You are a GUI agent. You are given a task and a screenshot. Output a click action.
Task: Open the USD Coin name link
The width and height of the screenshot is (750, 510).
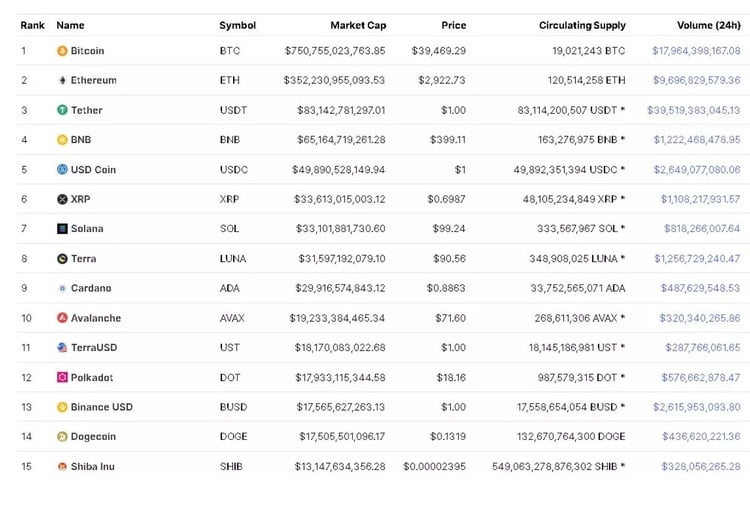[93, 170]
